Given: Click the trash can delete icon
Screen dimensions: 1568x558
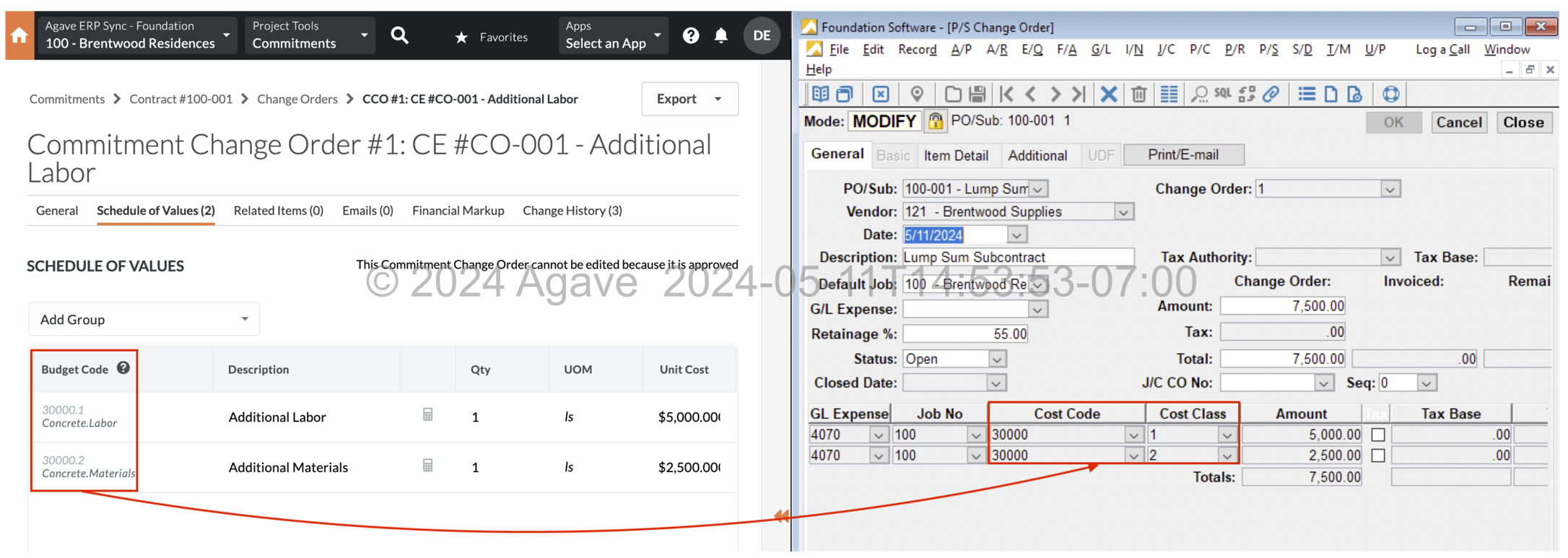Looking at the screenshot, I should click(x=1139, y=94).
